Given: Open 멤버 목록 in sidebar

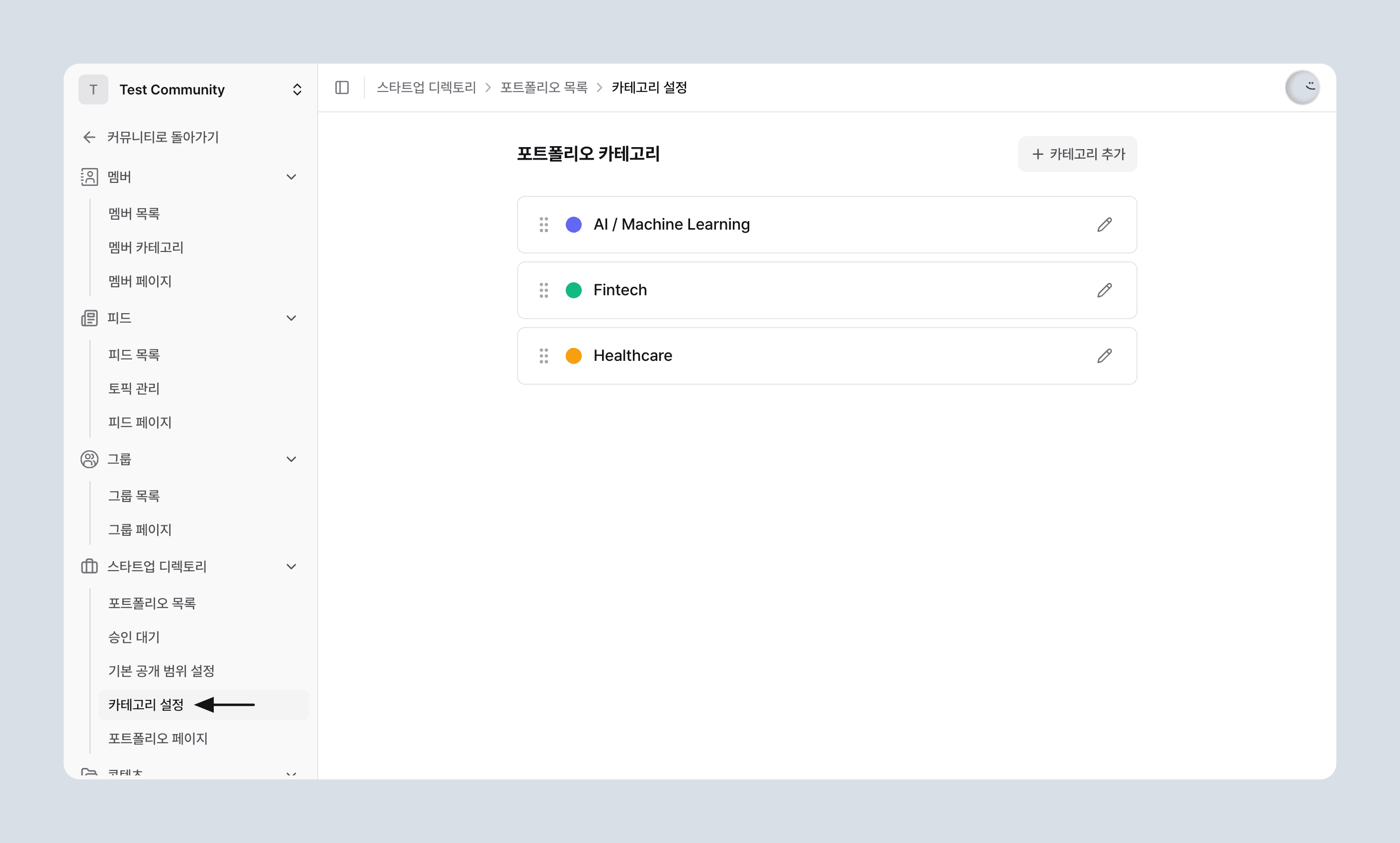Looking at the screenshot, I should [x=134, y=214].
